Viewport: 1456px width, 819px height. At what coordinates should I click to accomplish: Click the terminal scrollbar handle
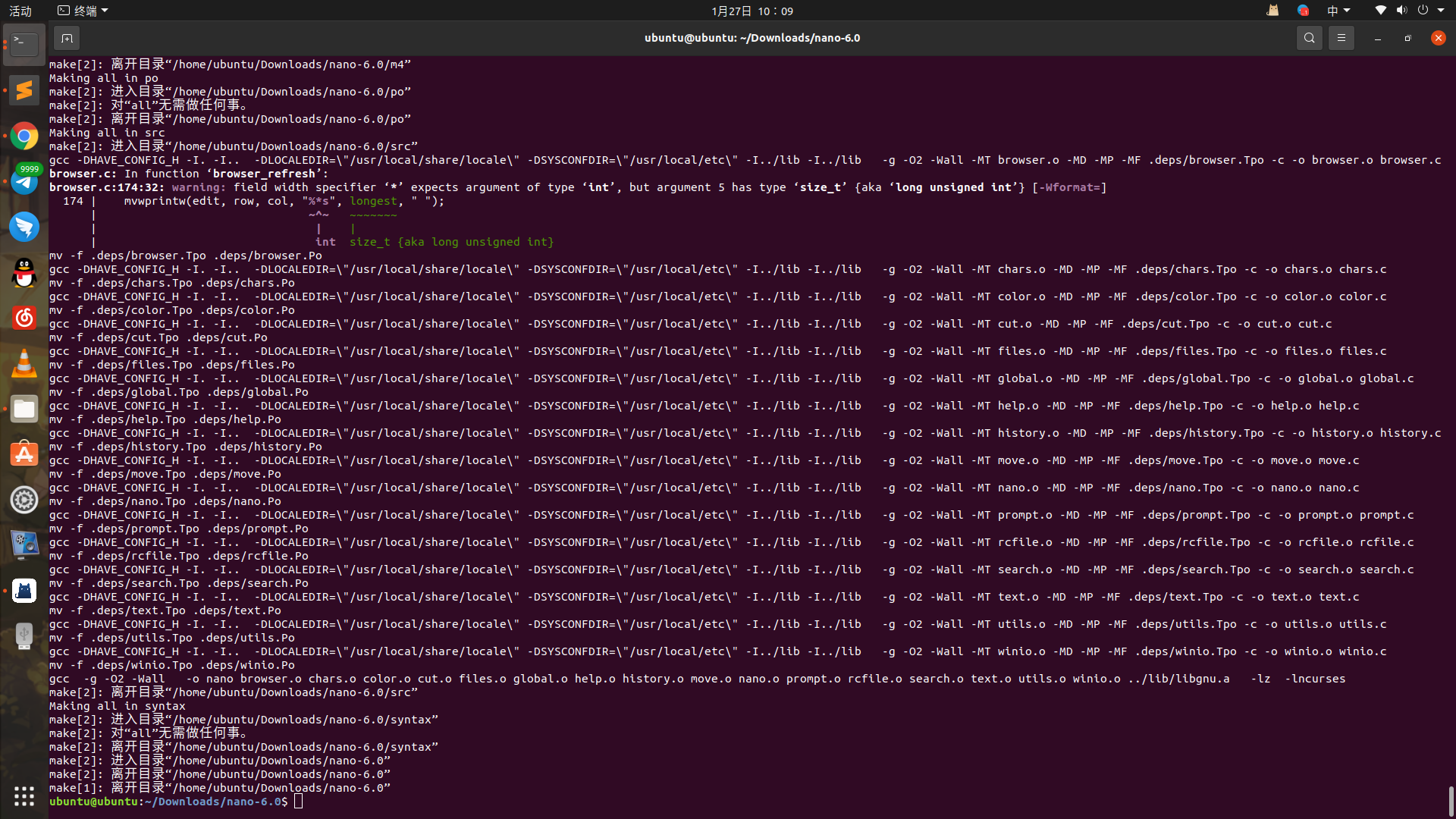(1451, 800)
